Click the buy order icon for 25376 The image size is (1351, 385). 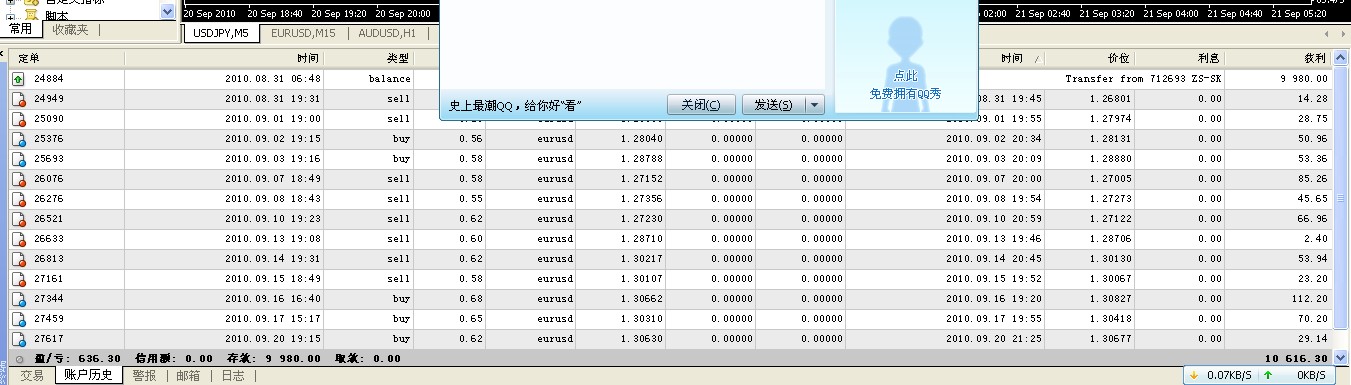(x=18, y=139)
